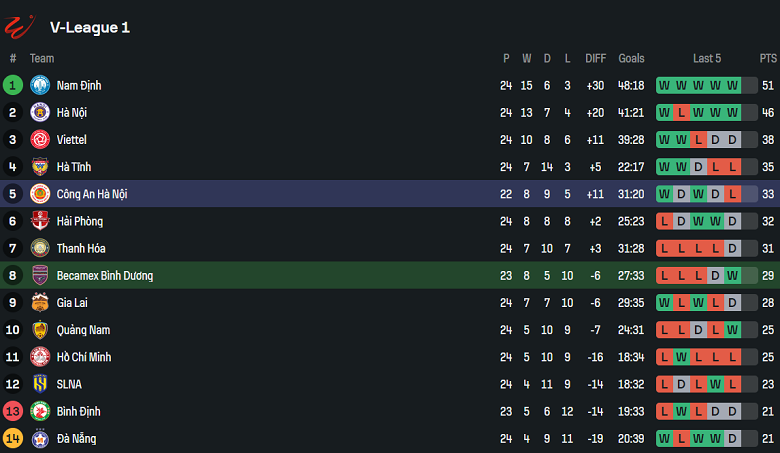Click the PTS column header
Image resolution: width=780 pixels, height=453 pixels.
click(768, 59)
